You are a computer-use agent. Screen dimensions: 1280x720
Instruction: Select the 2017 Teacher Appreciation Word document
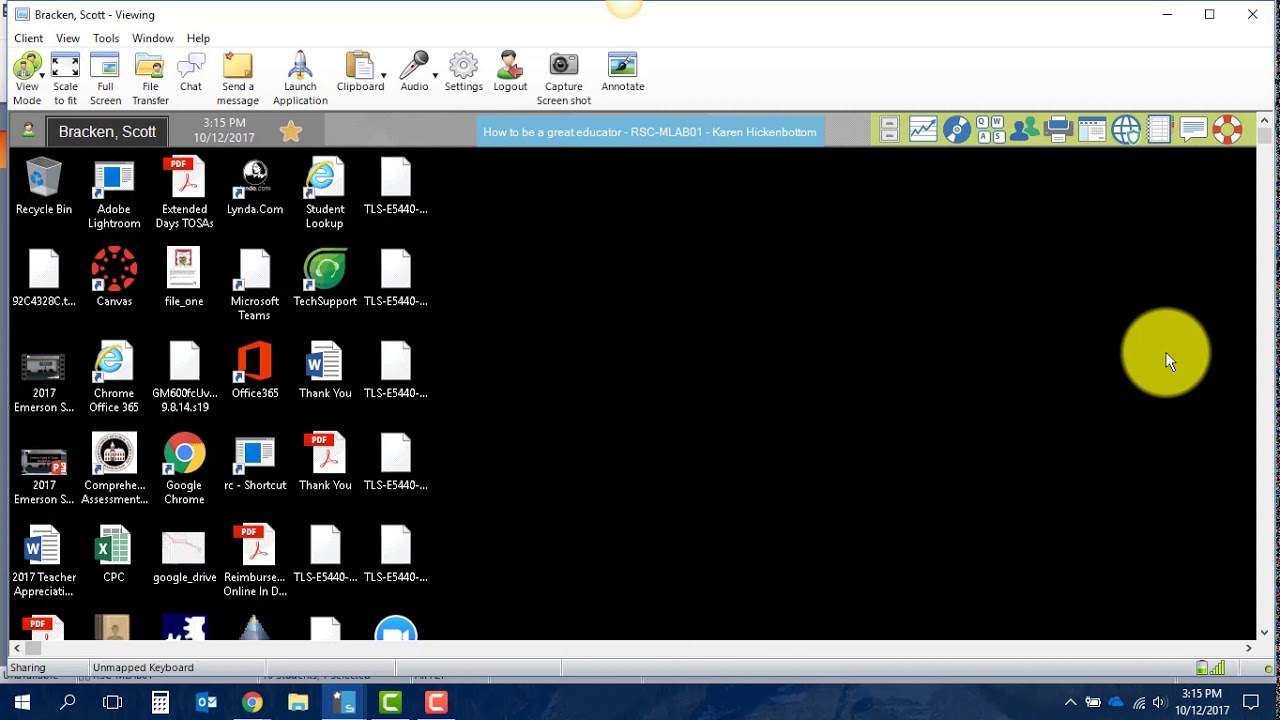click(44, 561)
